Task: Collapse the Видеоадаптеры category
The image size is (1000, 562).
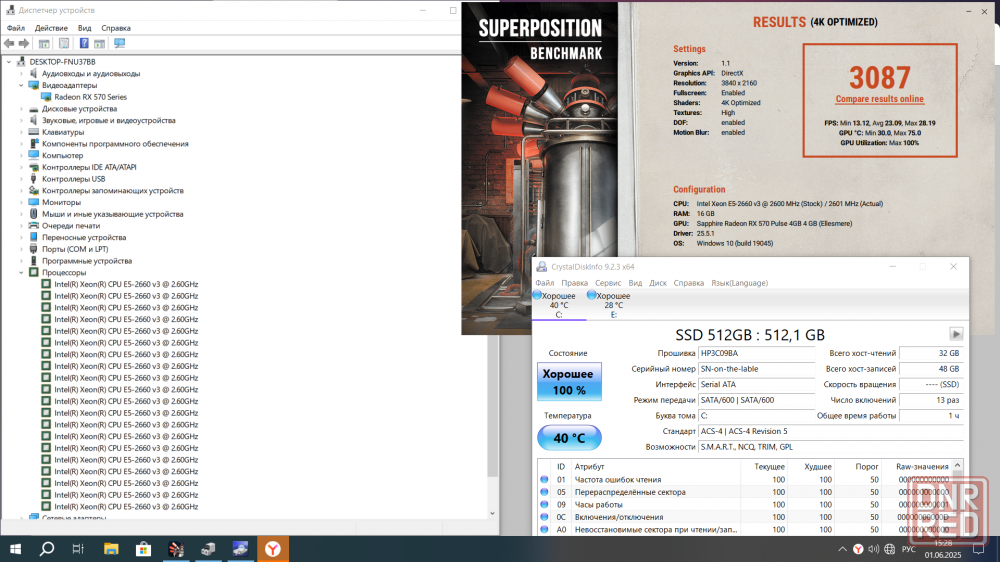Action: click(21, 85)
